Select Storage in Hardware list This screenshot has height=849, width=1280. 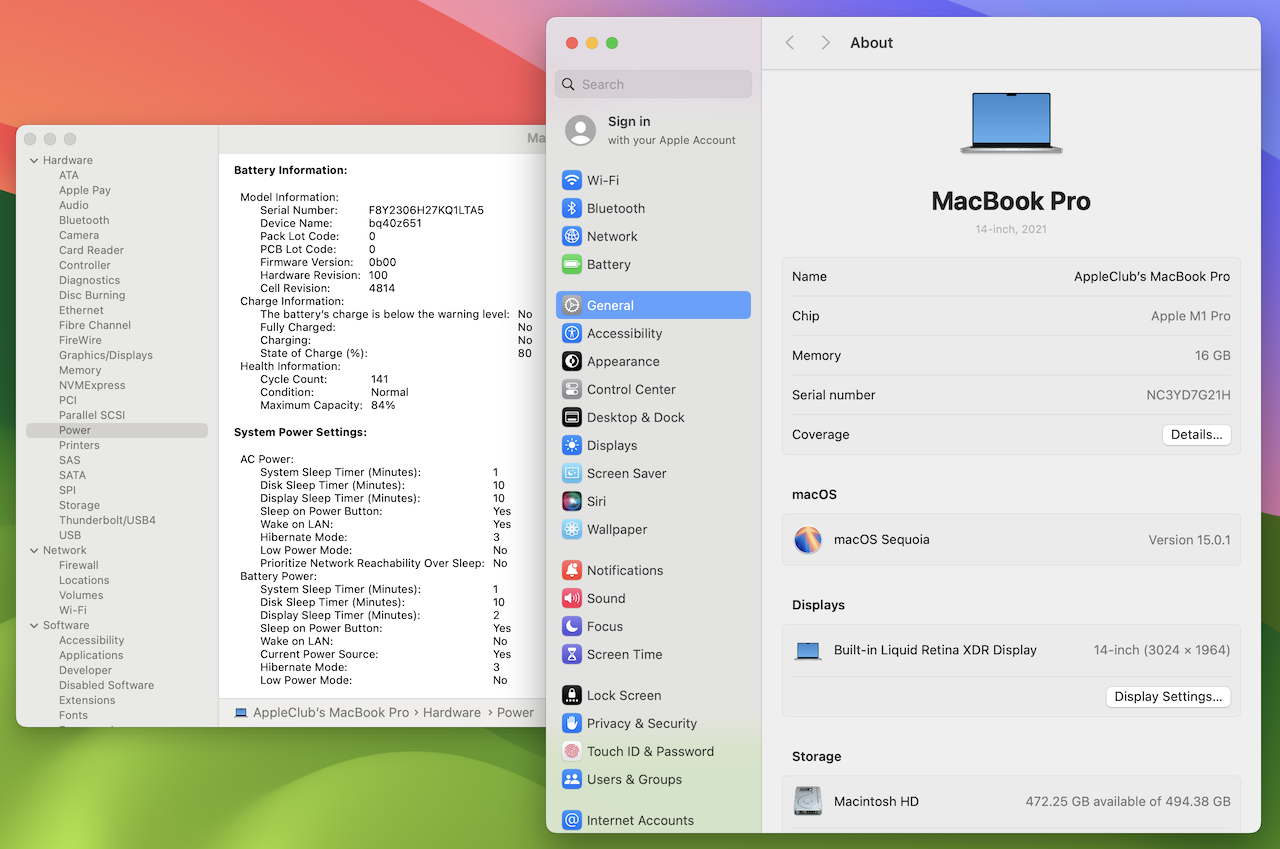79,505
